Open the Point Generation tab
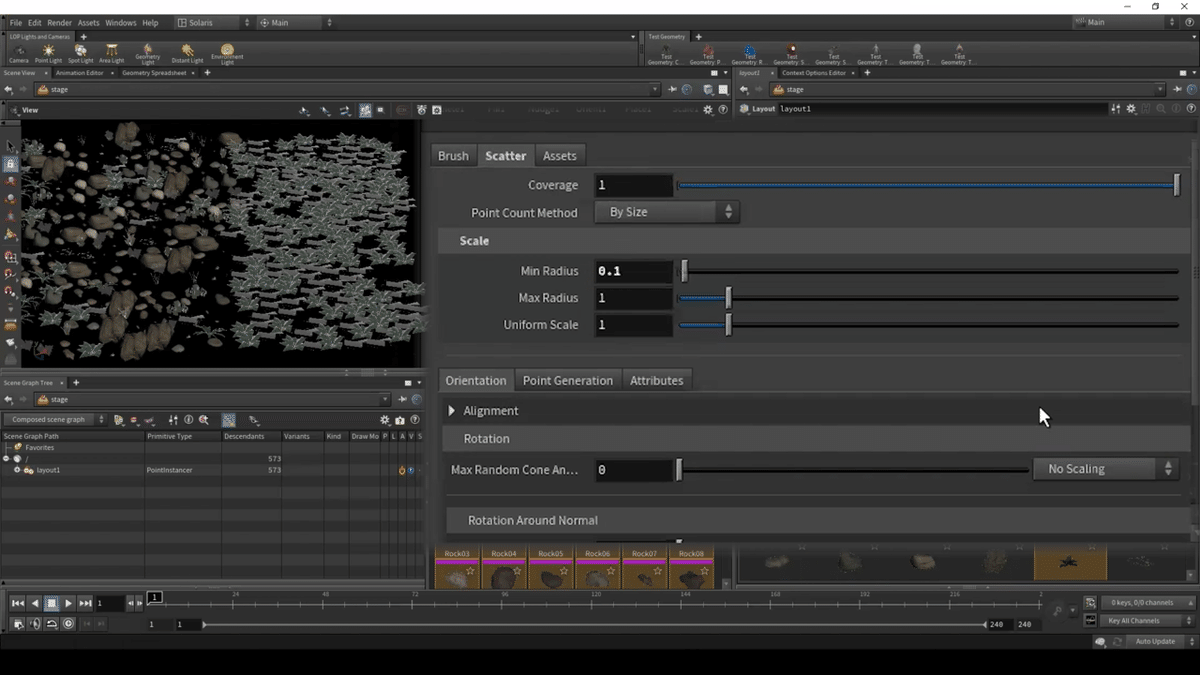 [x=567, y=380]
